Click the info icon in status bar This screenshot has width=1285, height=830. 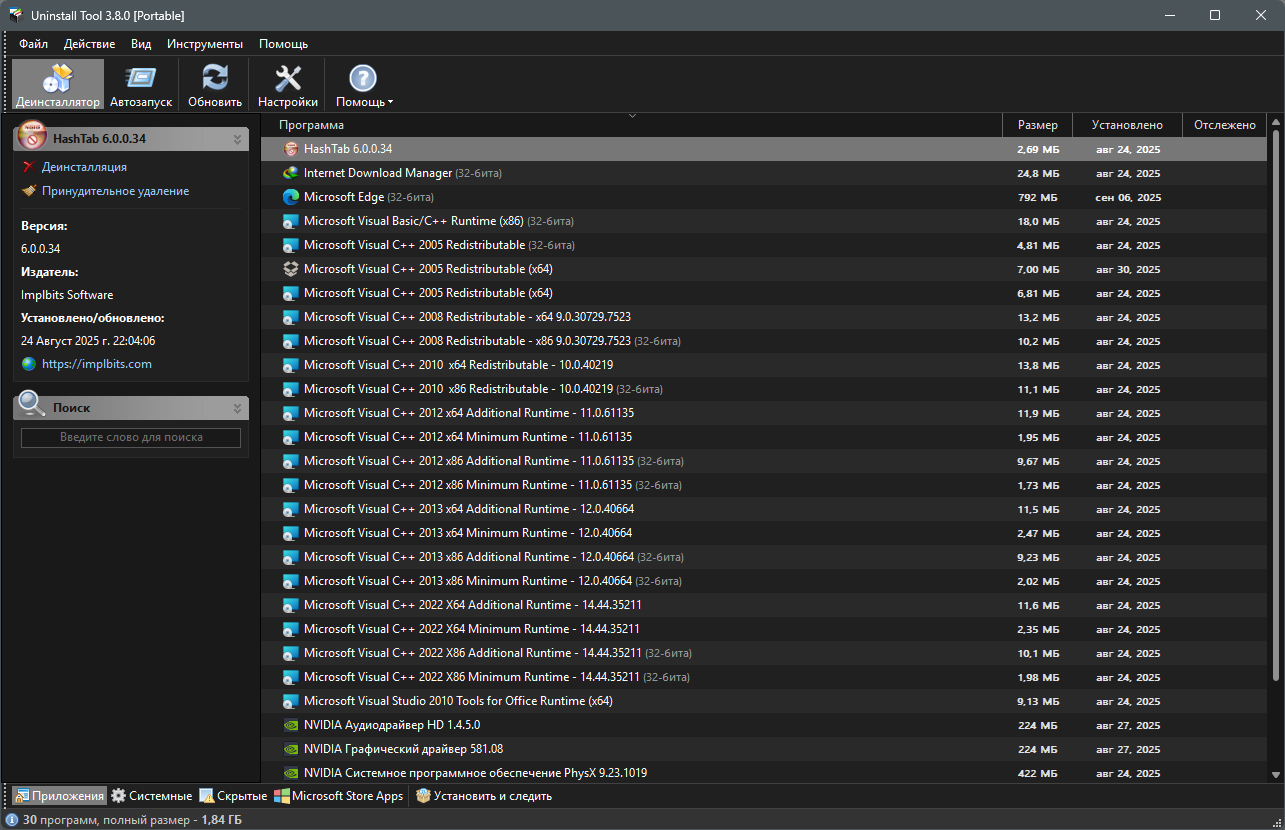(x=12, y=820)
